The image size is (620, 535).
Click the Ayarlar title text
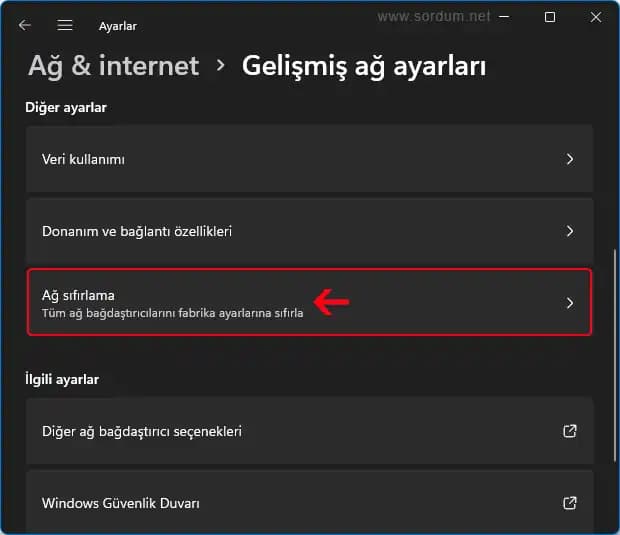click(x=118, y=26)
